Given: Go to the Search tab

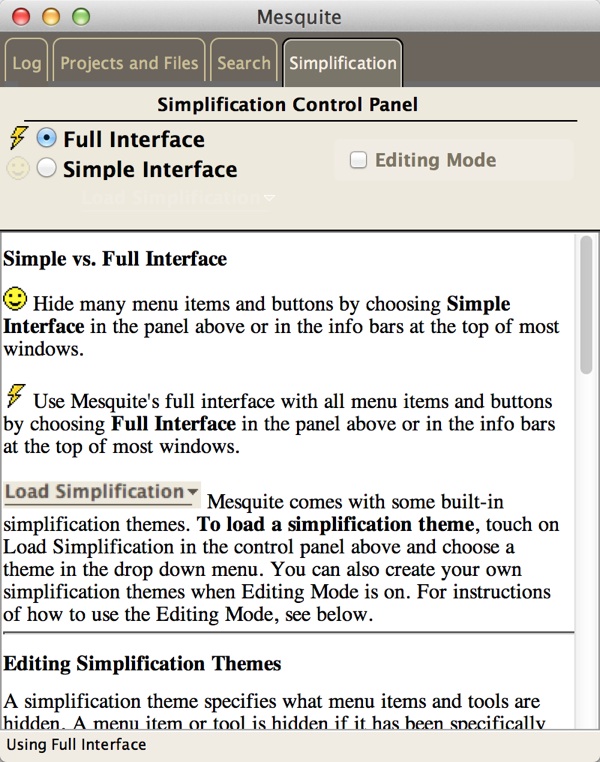Looking at the screenshot, I should pos(244,63).
